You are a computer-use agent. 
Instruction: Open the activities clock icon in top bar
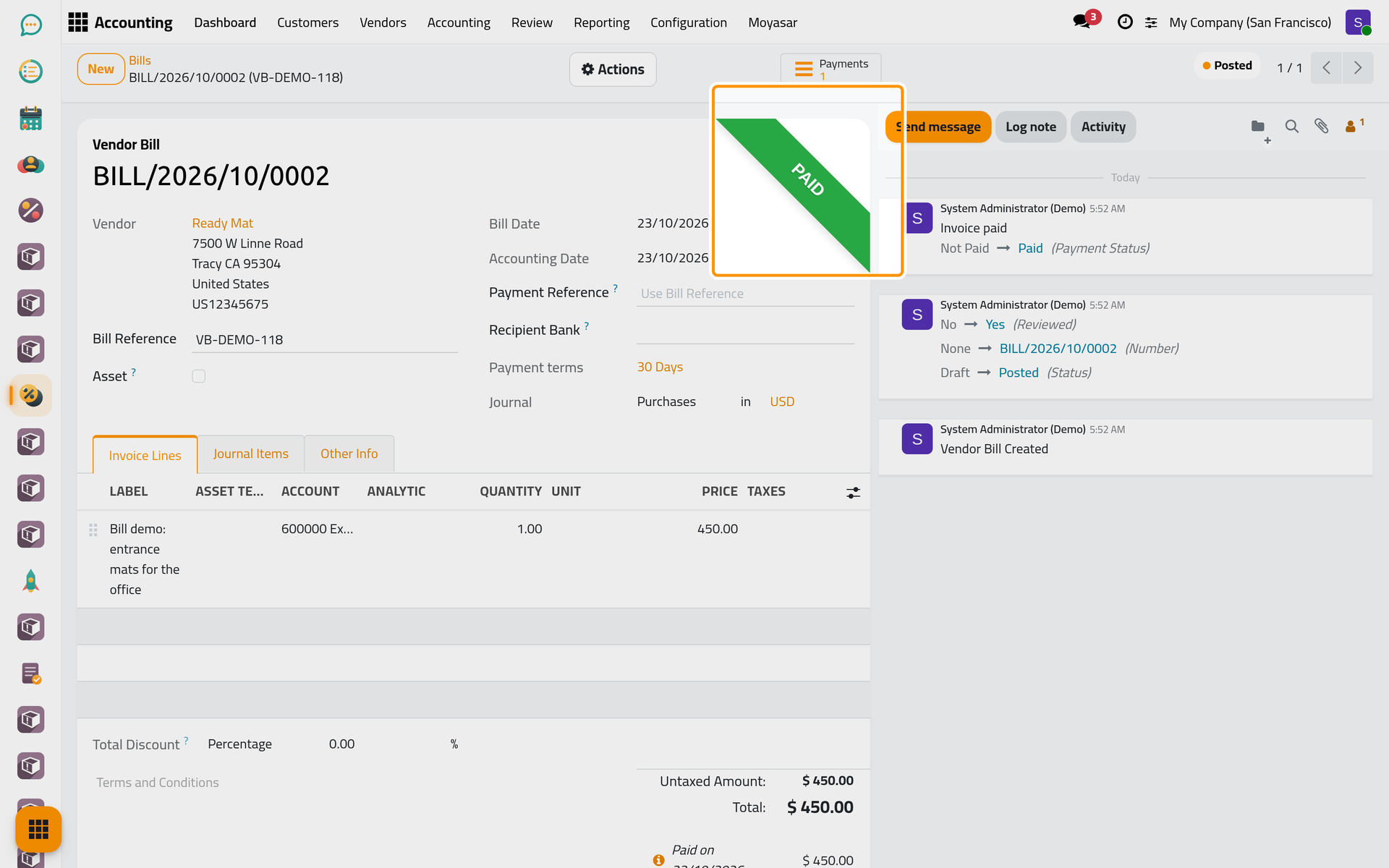[x=1125, y=22]
